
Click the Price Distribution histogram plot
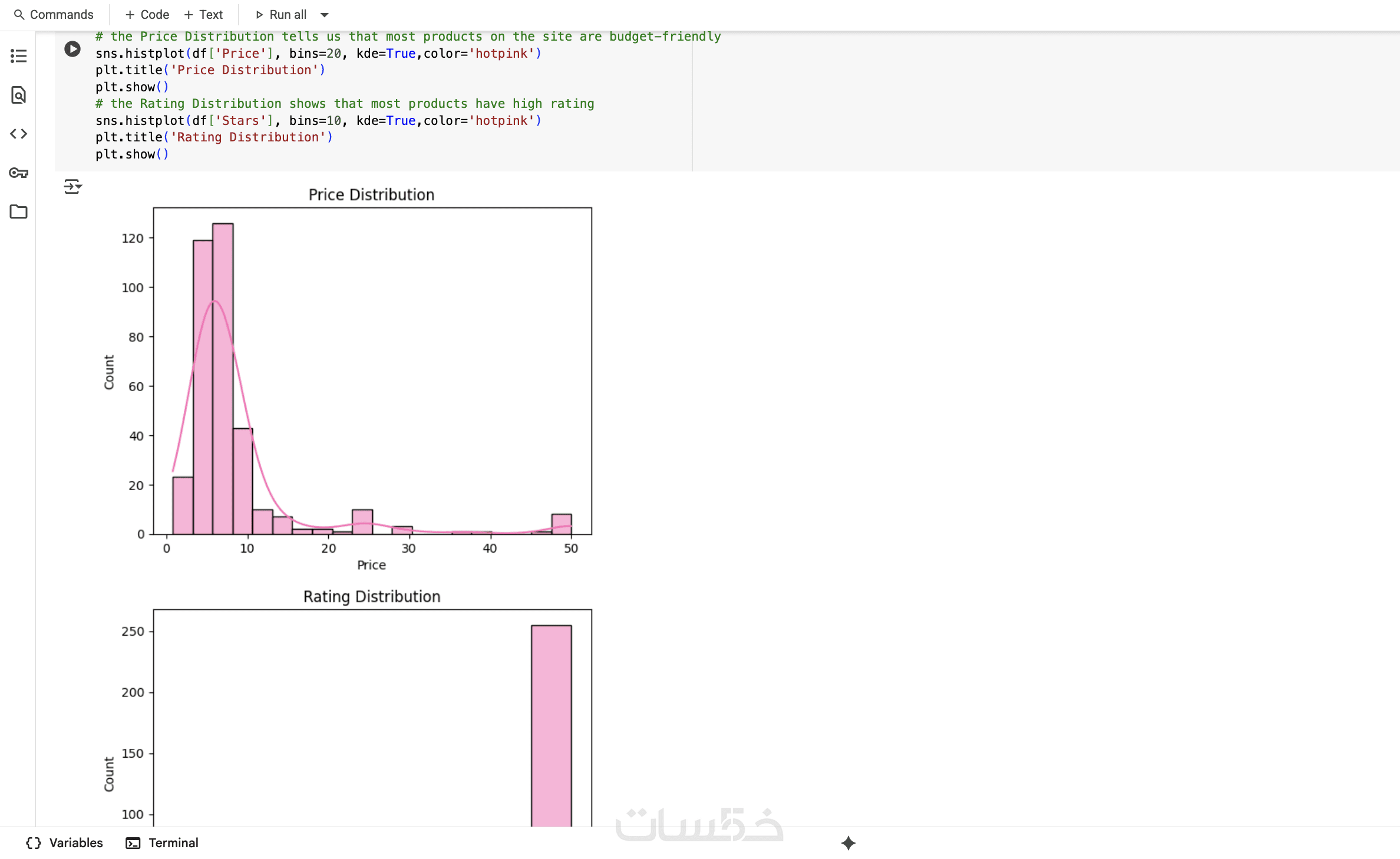click(372, 371)
